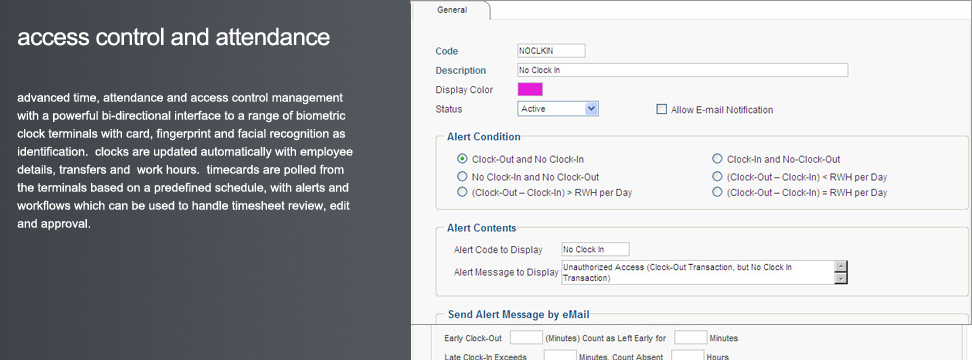
Task: Select (Clock-Out – Clock-In) < RWH per Day
Action: [x=717, y=177]
